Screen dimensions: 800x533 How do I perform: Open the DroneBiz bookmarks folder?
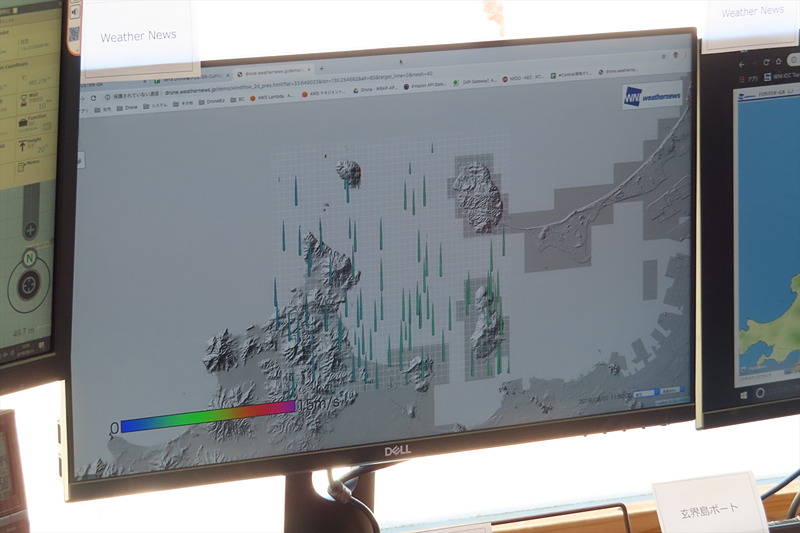pos(211,101)
